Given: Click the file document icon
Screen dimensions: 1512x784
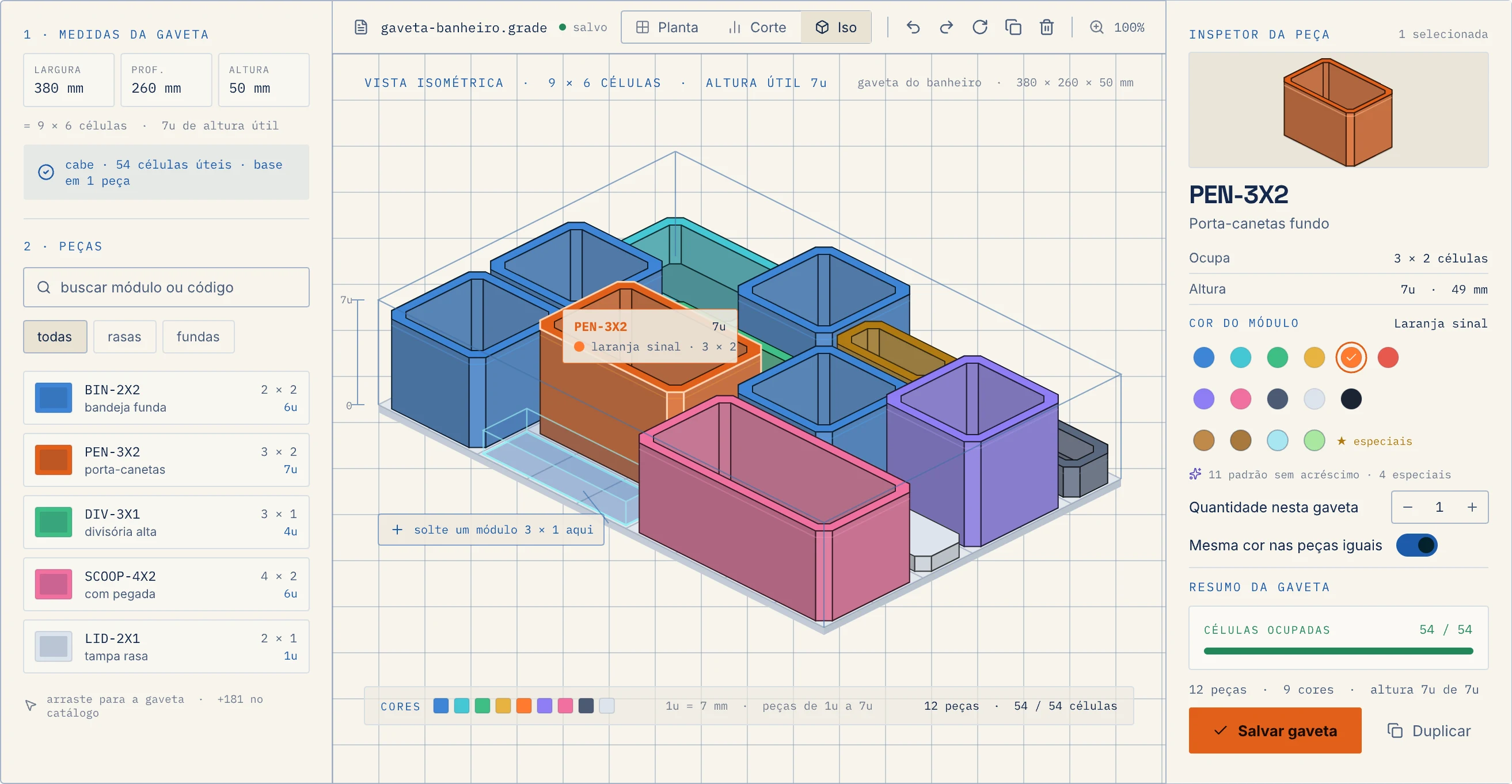Looking at the screenshot, I should [361, 28].
